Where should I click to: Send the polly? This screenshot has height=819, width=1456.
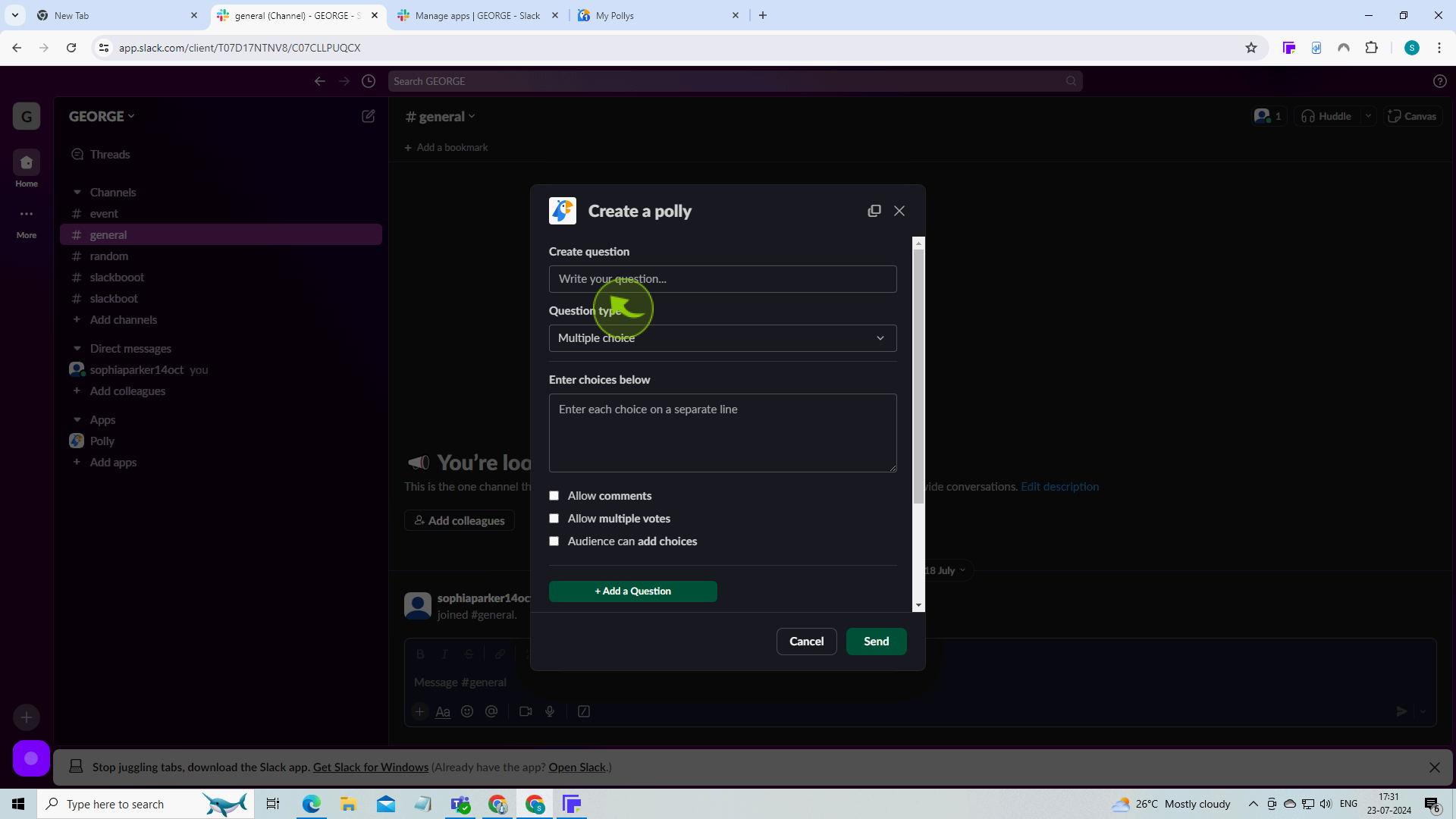[877, 642]
